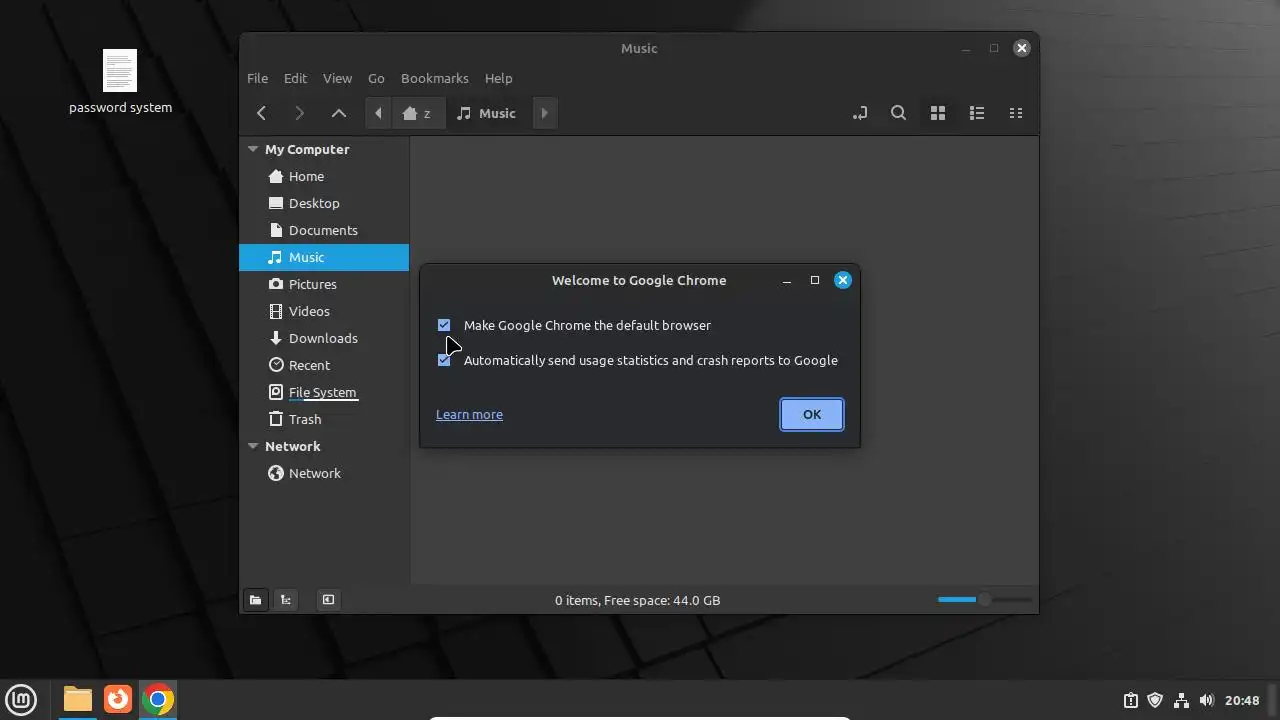Close the Welcome to Google Chrome dialog
1280x720 pixels.
tap(843, 280)
